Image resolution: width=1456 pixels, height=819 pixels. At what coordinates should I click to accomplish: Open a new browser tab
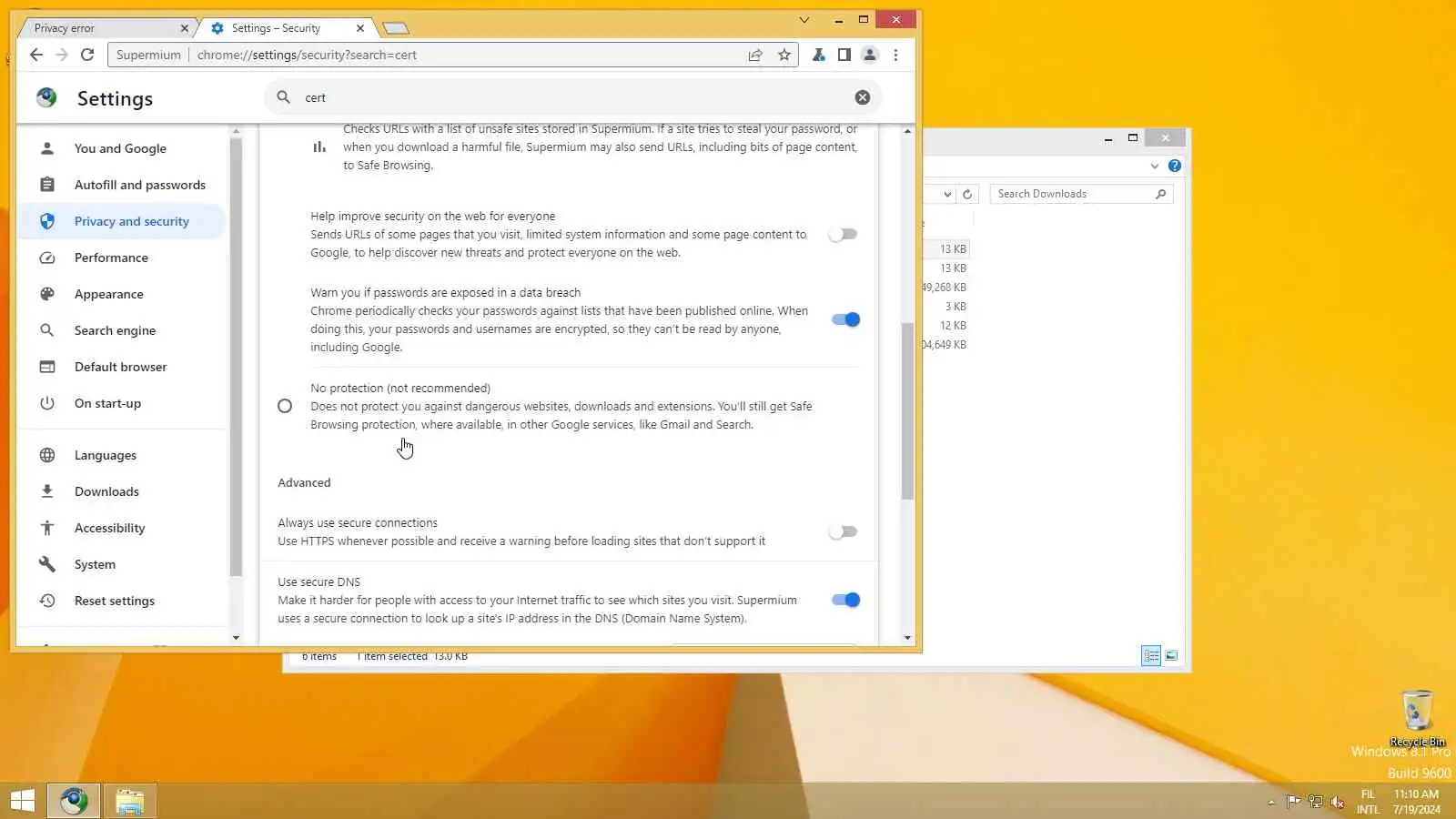click(396, 28)
